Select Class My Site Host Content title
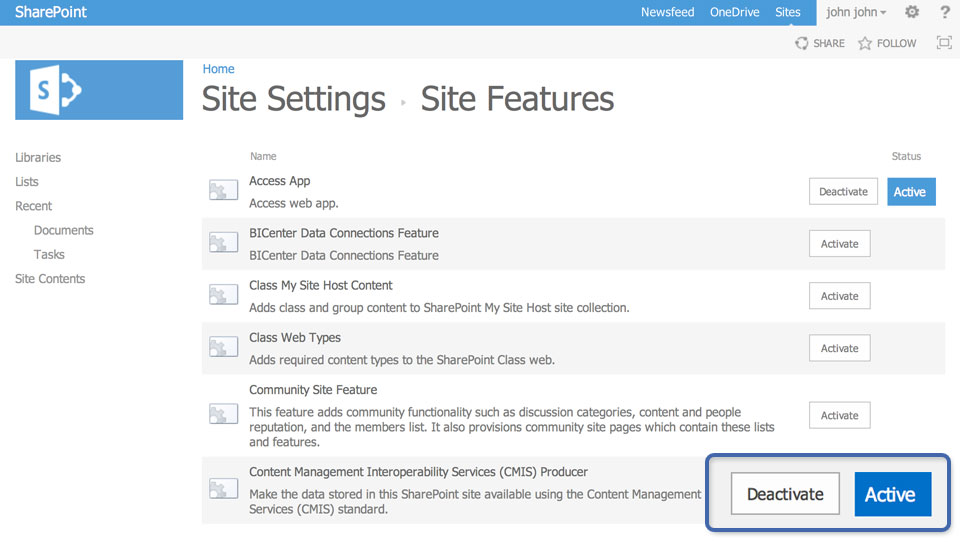 pyautogui.click(x=321, y=285)
